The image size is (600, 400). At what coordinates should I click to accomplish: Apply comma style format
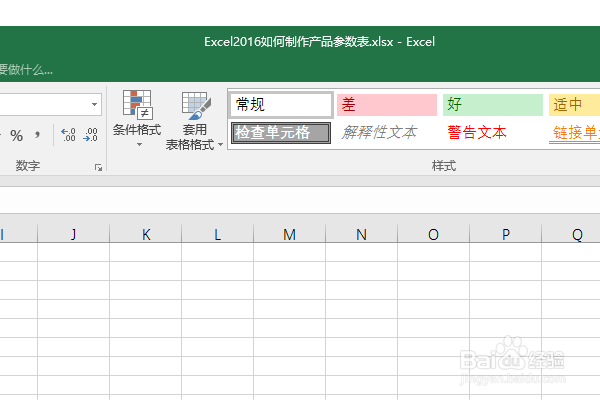pyautogui.click(x=37, y=136)
